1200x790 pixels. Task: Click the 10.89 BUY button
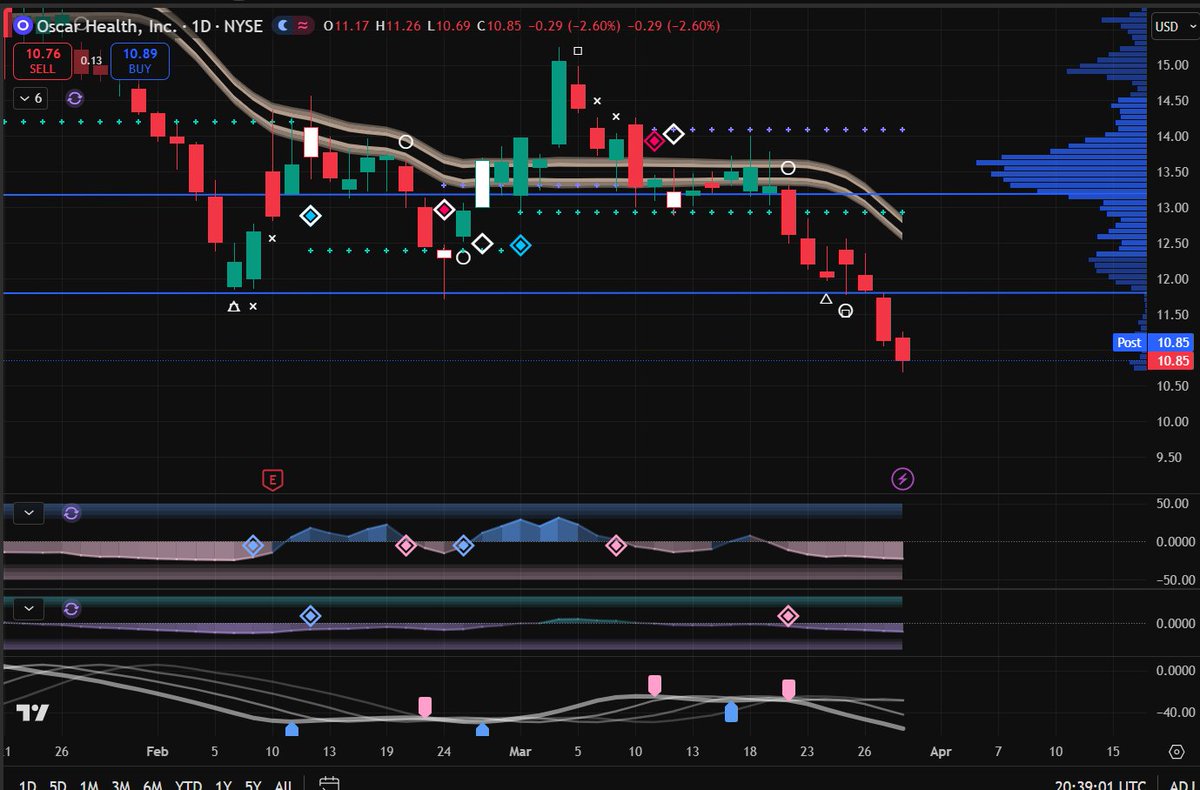[x=140, y=61]
